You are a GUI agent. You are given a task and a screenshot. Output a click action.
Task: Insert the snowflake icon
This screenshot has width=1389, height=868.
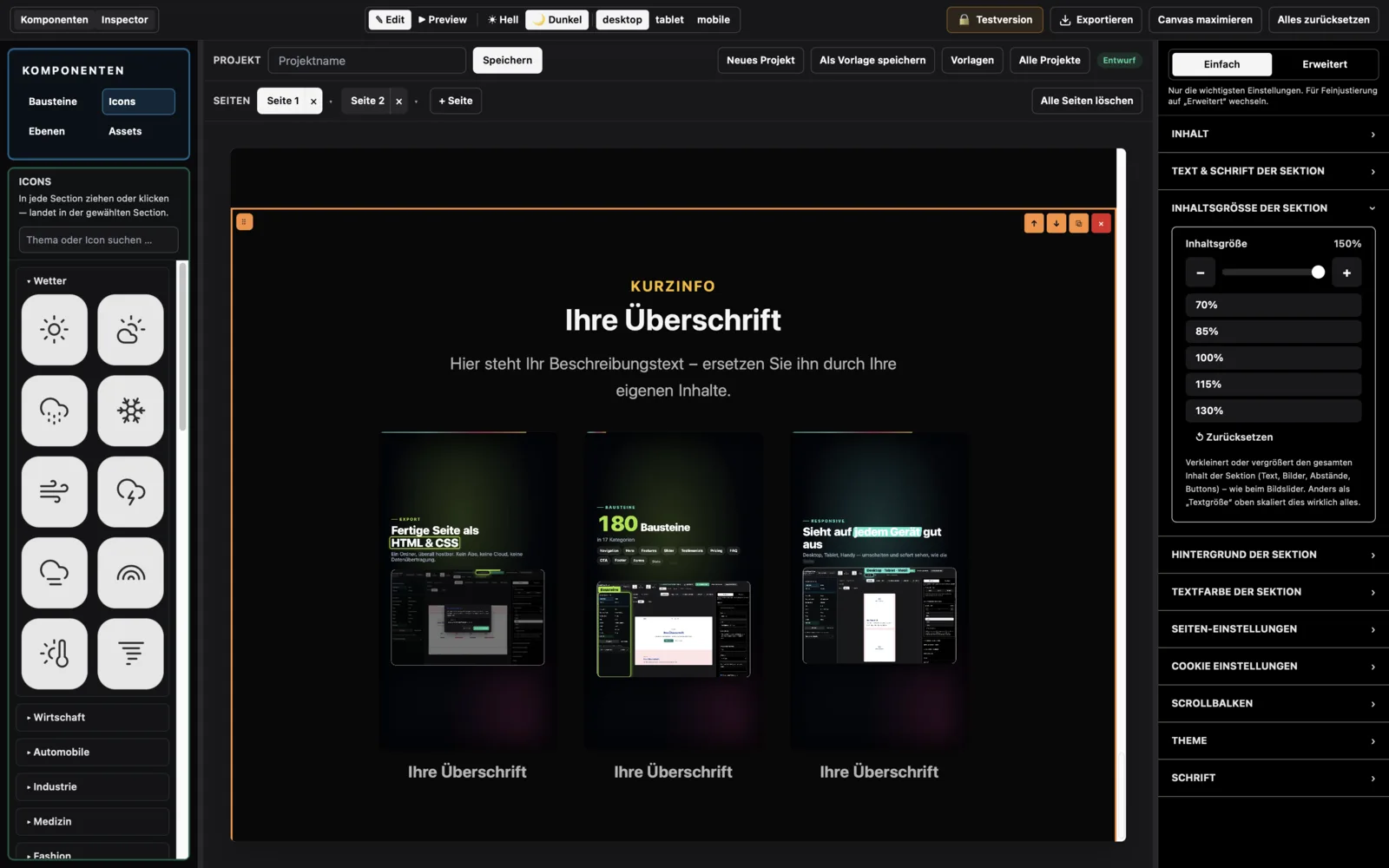(x=130, y=411)
